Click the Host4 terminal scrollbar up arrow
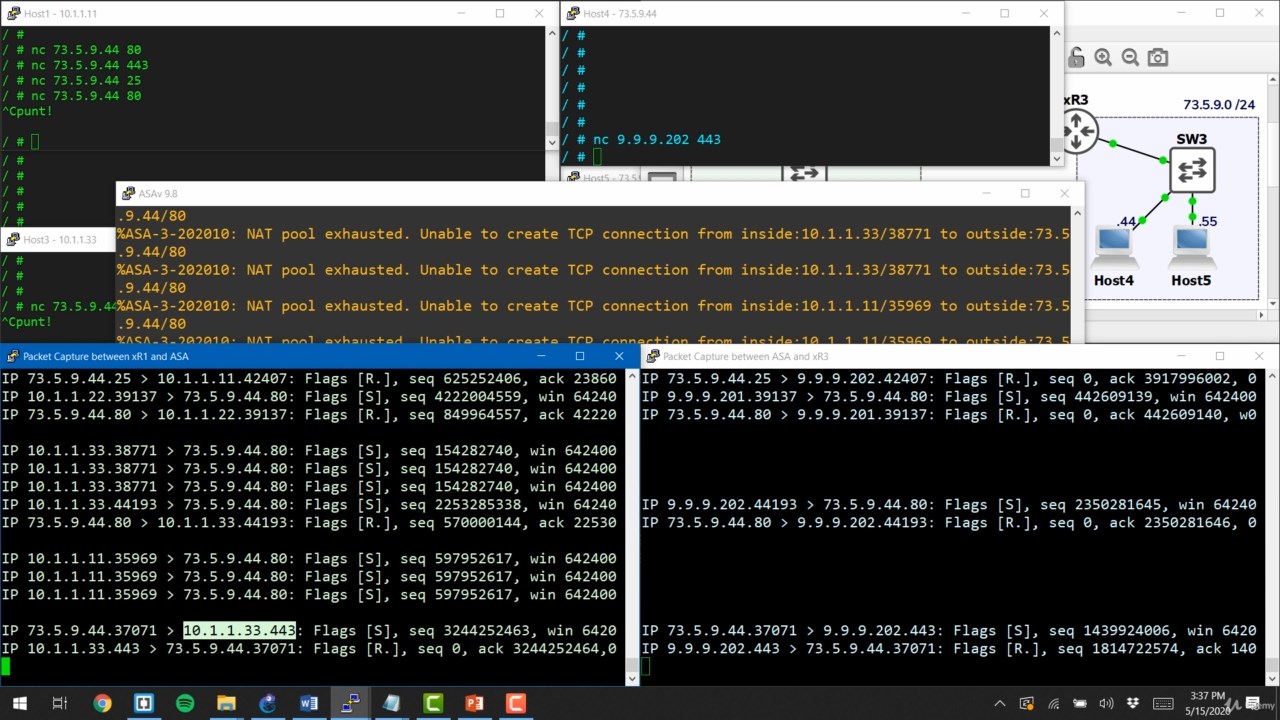The width and height of the screenshot is (1280, 720). click(x=1057, y=34)
